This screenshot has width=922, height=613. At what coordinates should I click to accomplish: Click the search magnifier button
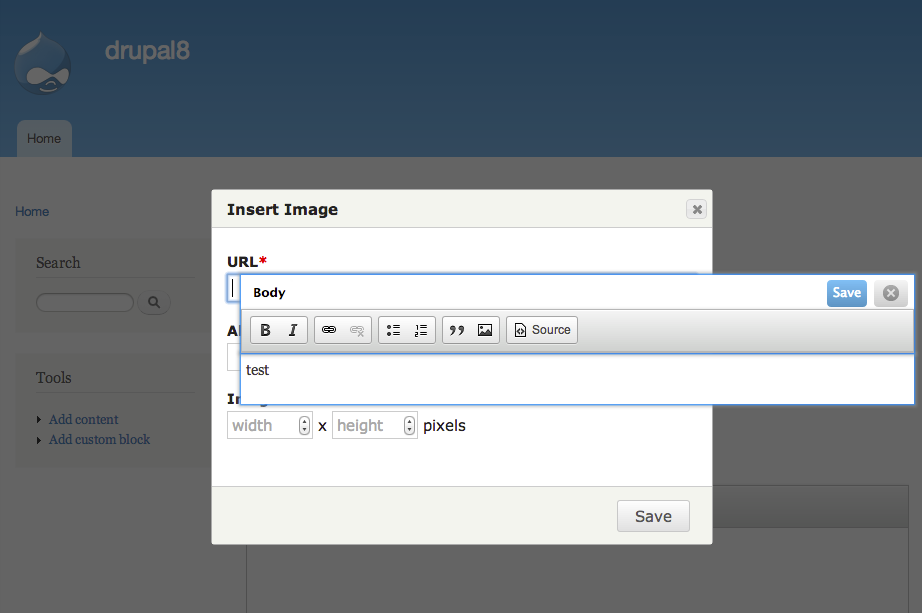point(154,302)
